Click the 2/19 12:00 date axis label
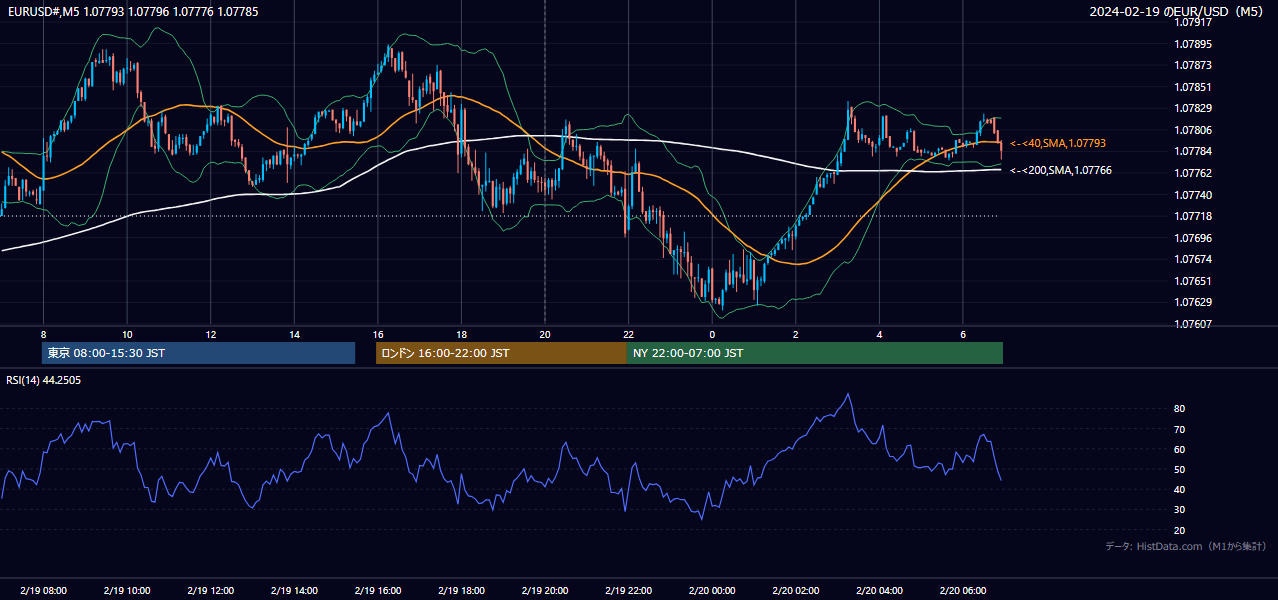 211,590
